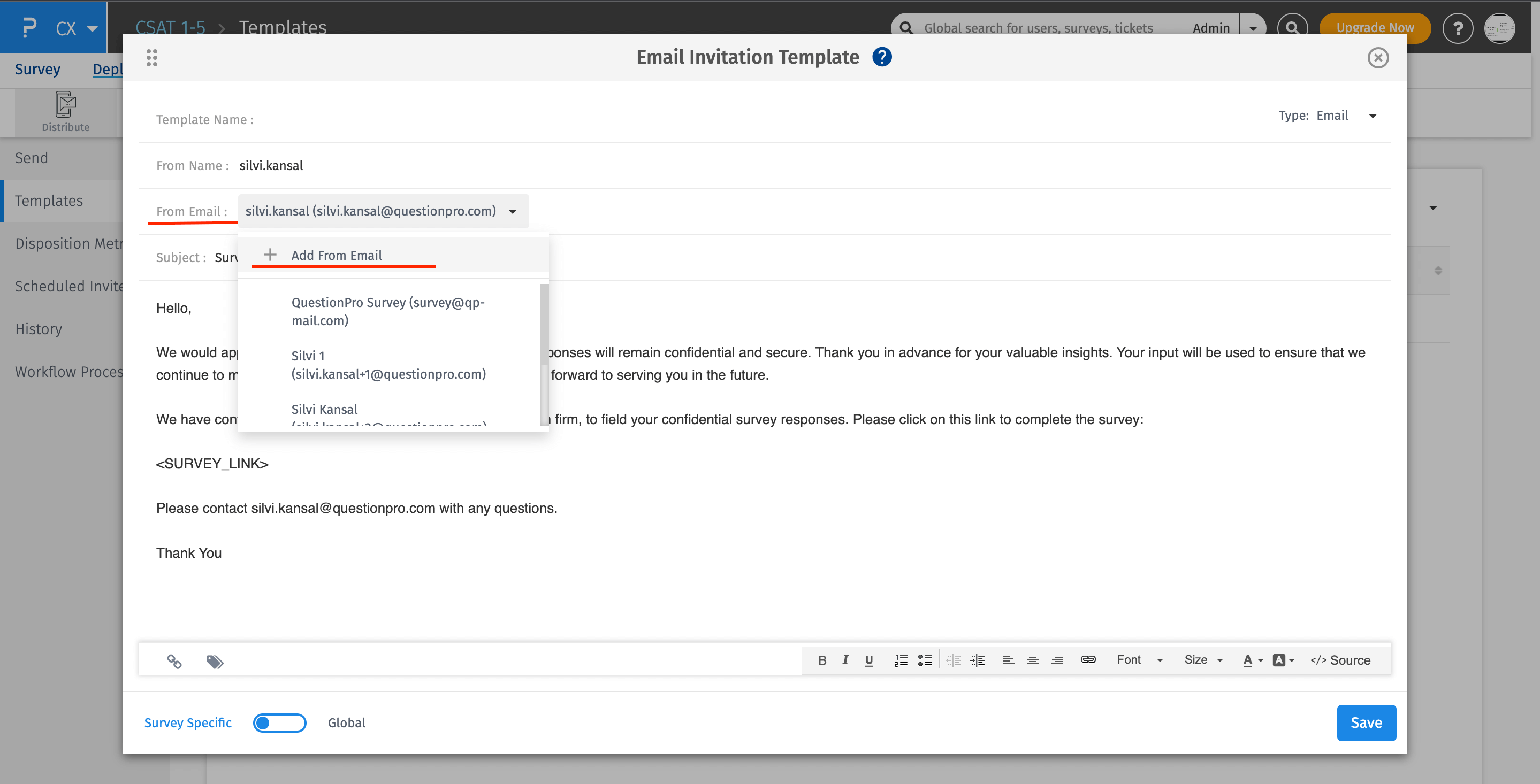1540x784 pixels.
Task: Open the blue help question mark icon
Action: 882,57
